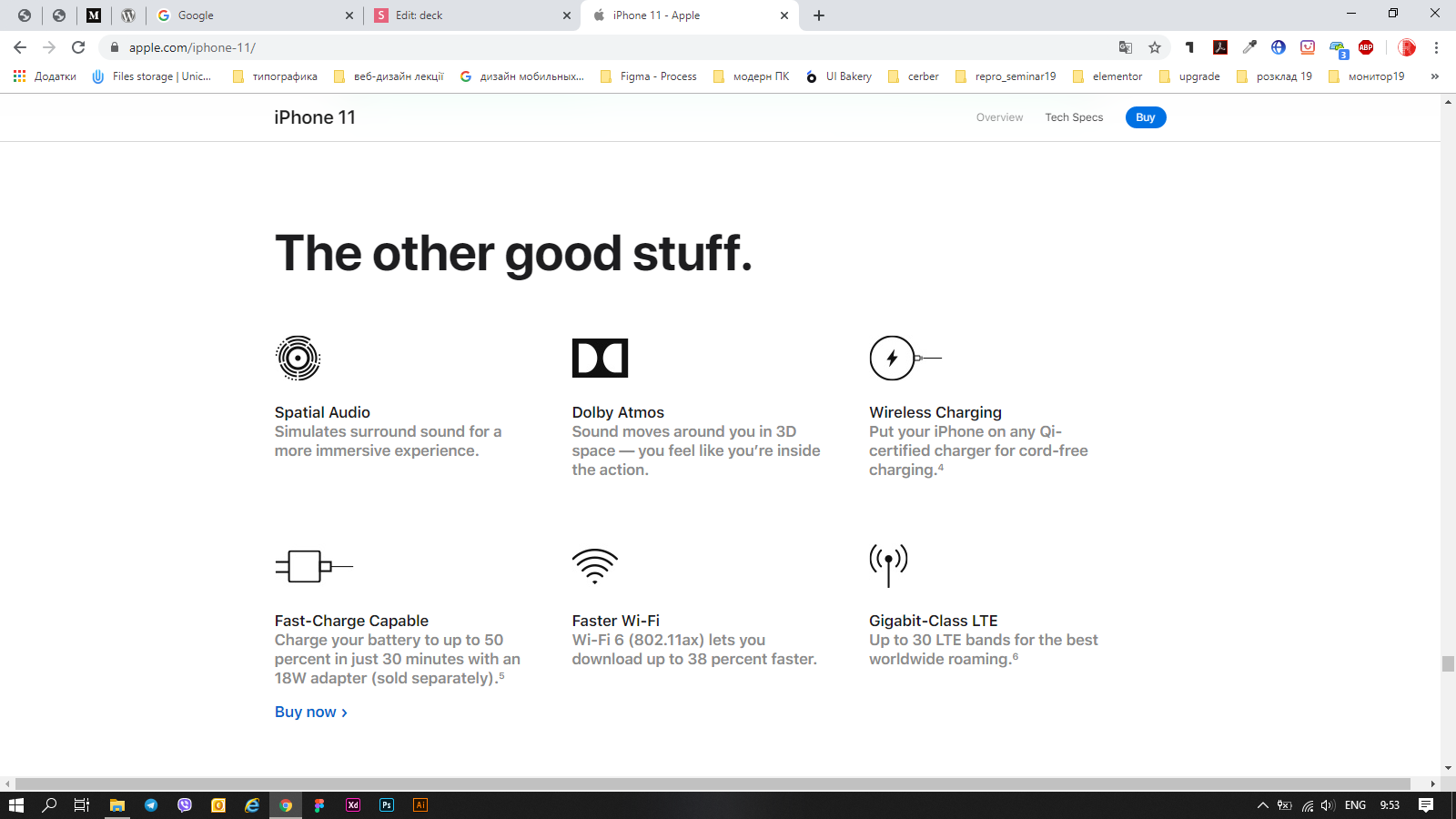Click the Wireless Charging lightning icon
Screen dimensions: 1456x819
pos(905,358)
